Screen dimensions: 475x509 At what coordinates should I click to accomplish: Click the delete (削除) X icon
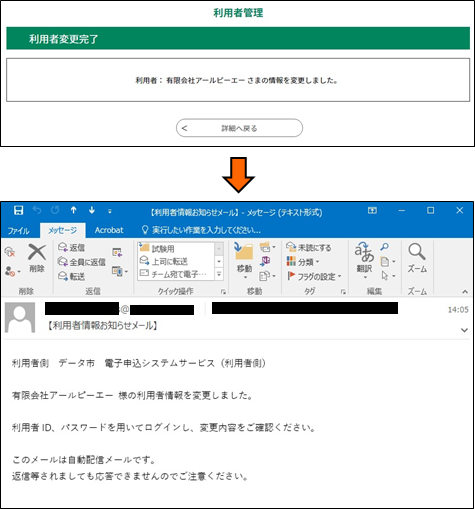pos(37,252)
